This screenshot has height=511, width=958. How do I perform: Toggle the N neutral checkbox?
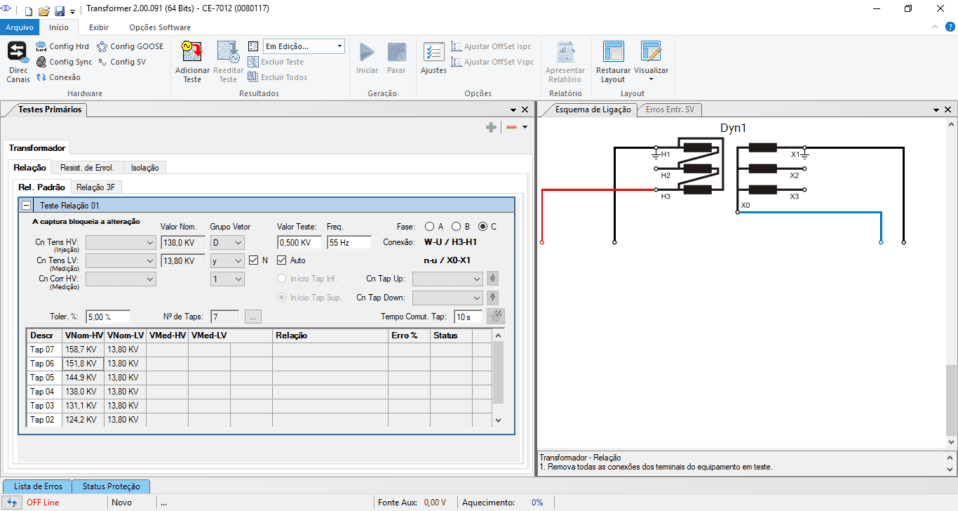pos(254,261)
